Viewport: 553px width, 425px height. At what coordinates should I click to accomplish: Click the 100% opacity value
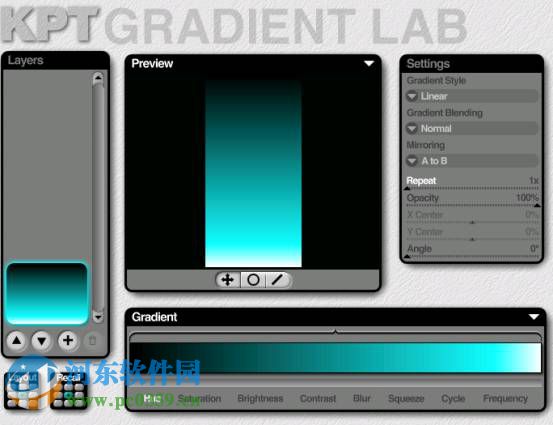click(527, 198)
